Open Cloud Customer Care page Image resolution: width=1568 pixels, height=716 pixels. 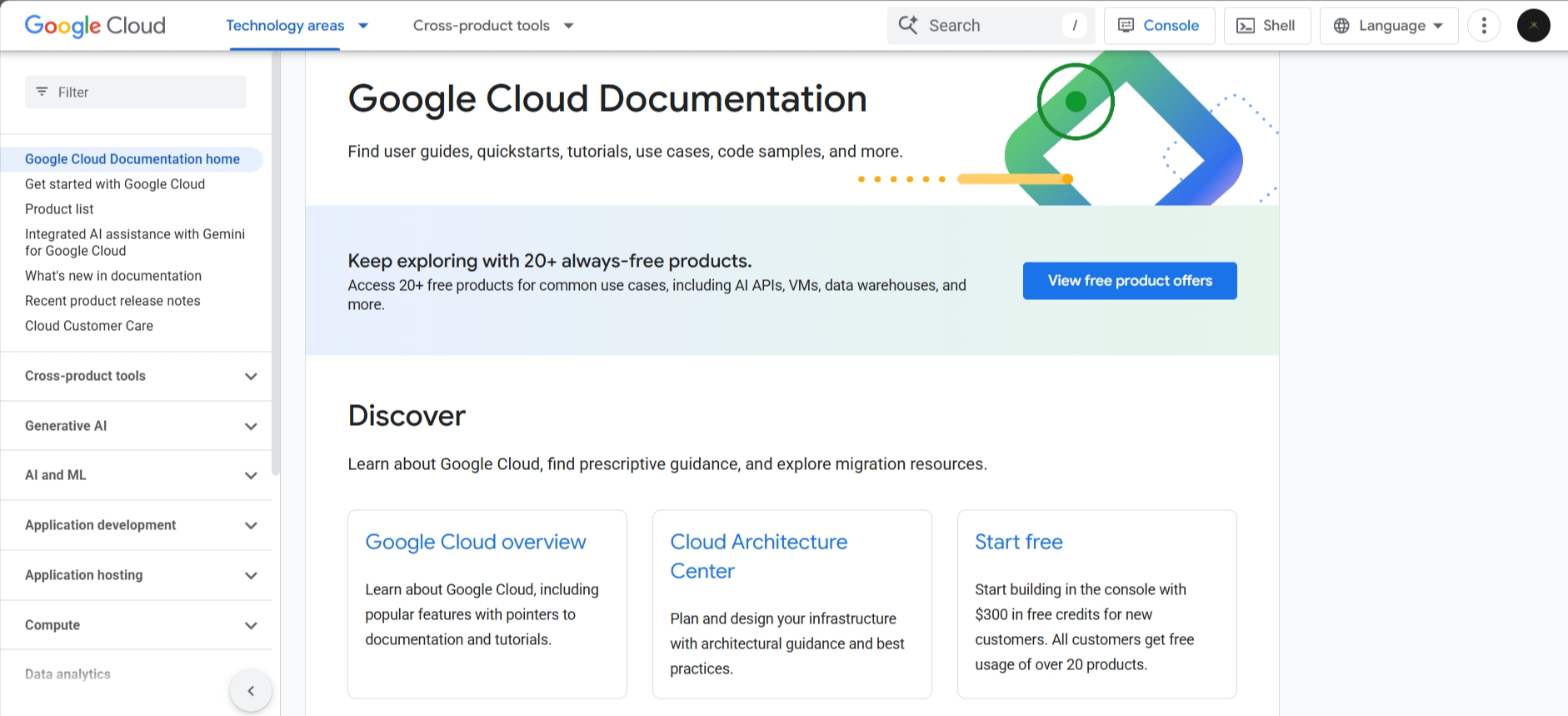(x=89, y=326)
